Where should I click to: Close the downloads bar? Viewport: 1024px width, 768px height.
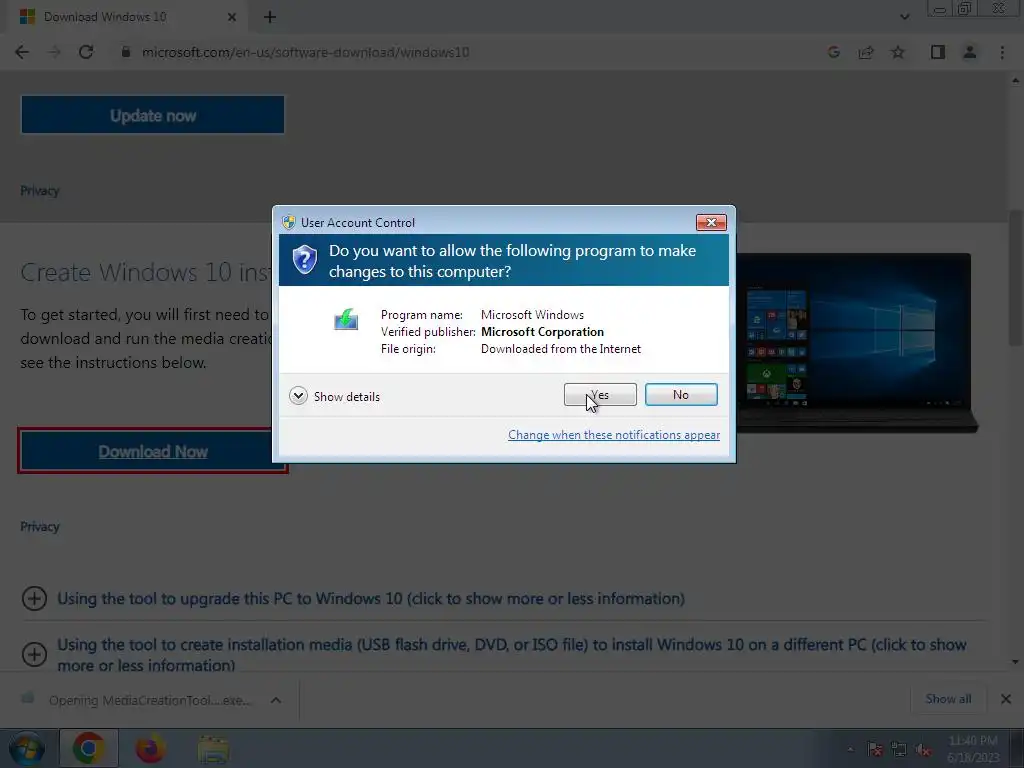(1006, 699)
